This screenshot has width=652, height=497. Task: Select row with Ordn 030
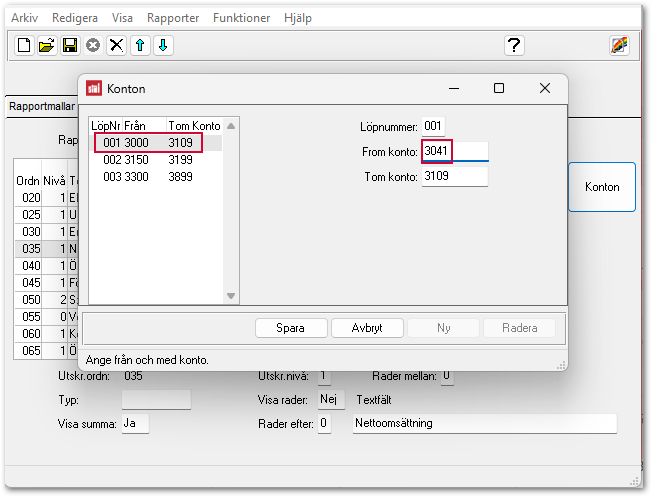tap(47, 232)
